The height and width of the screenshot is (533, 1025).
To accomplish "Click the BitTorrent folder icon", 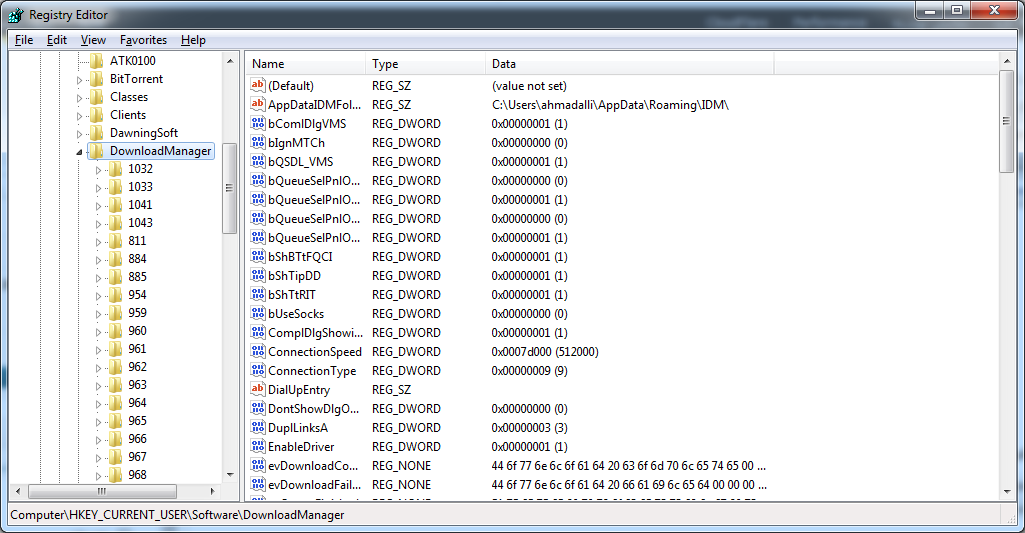I will [97, 79].
